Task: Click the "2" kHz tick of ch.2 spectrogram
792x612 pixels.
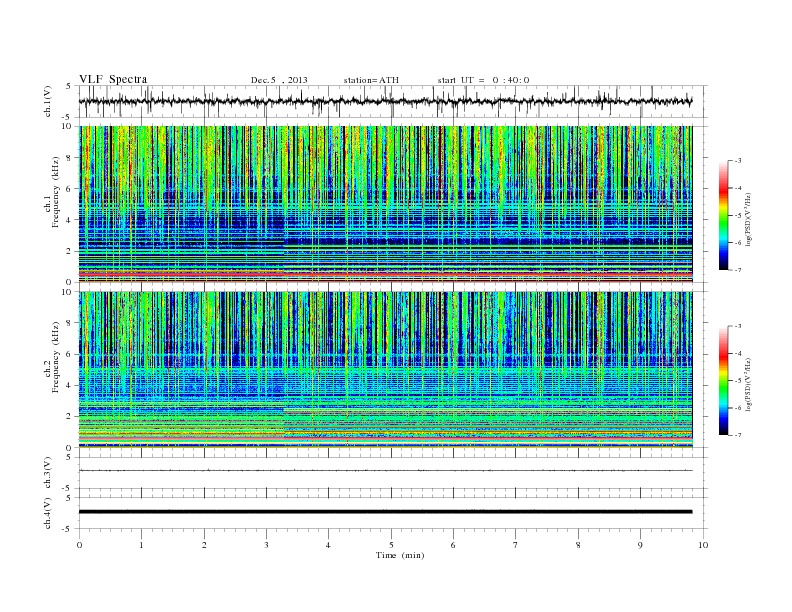Action: [x=69, y=417]
